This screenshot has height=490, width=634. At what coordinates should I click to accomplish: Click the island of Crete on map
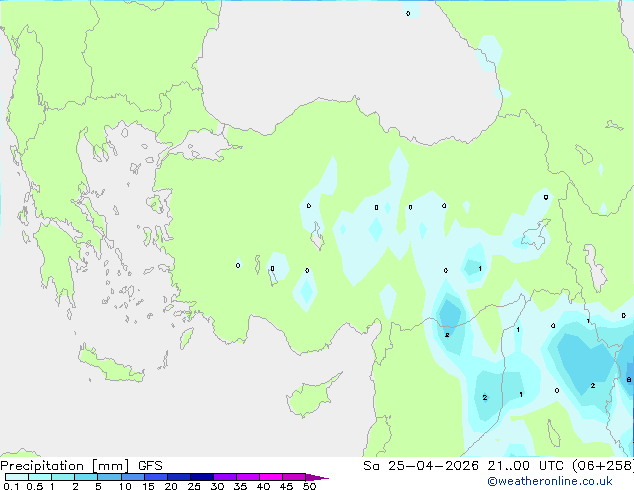(x=109, y=366)
